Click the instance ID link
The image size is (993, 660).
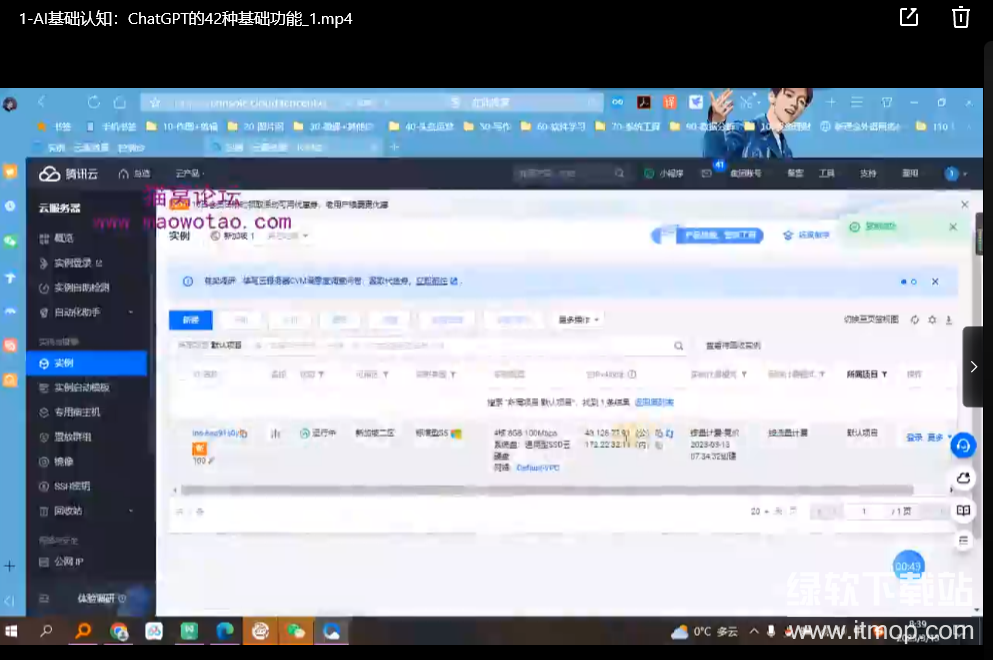pyautogui.click(x=215, y=433)
